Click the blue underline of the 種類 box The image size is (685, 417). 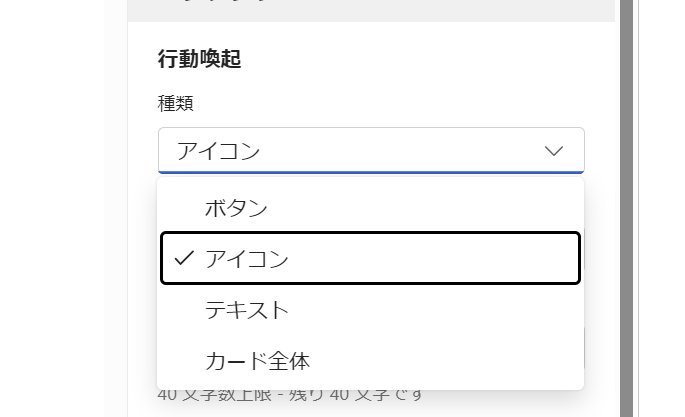pos(370,173)
